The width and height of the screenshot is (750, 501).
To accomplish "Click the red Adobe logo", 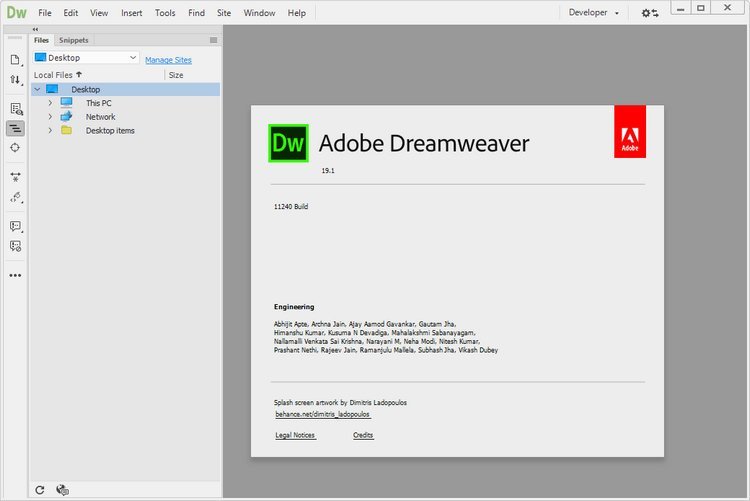I will 630,132.
